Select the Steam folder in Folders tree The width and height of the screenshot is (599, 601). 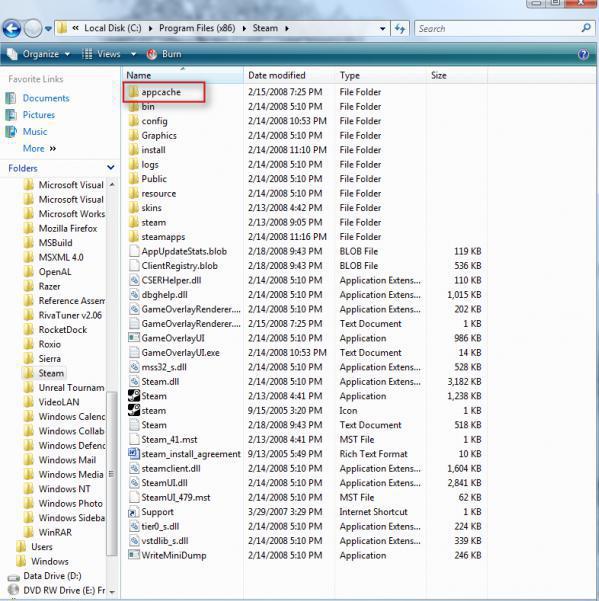(x=51, y=373)
